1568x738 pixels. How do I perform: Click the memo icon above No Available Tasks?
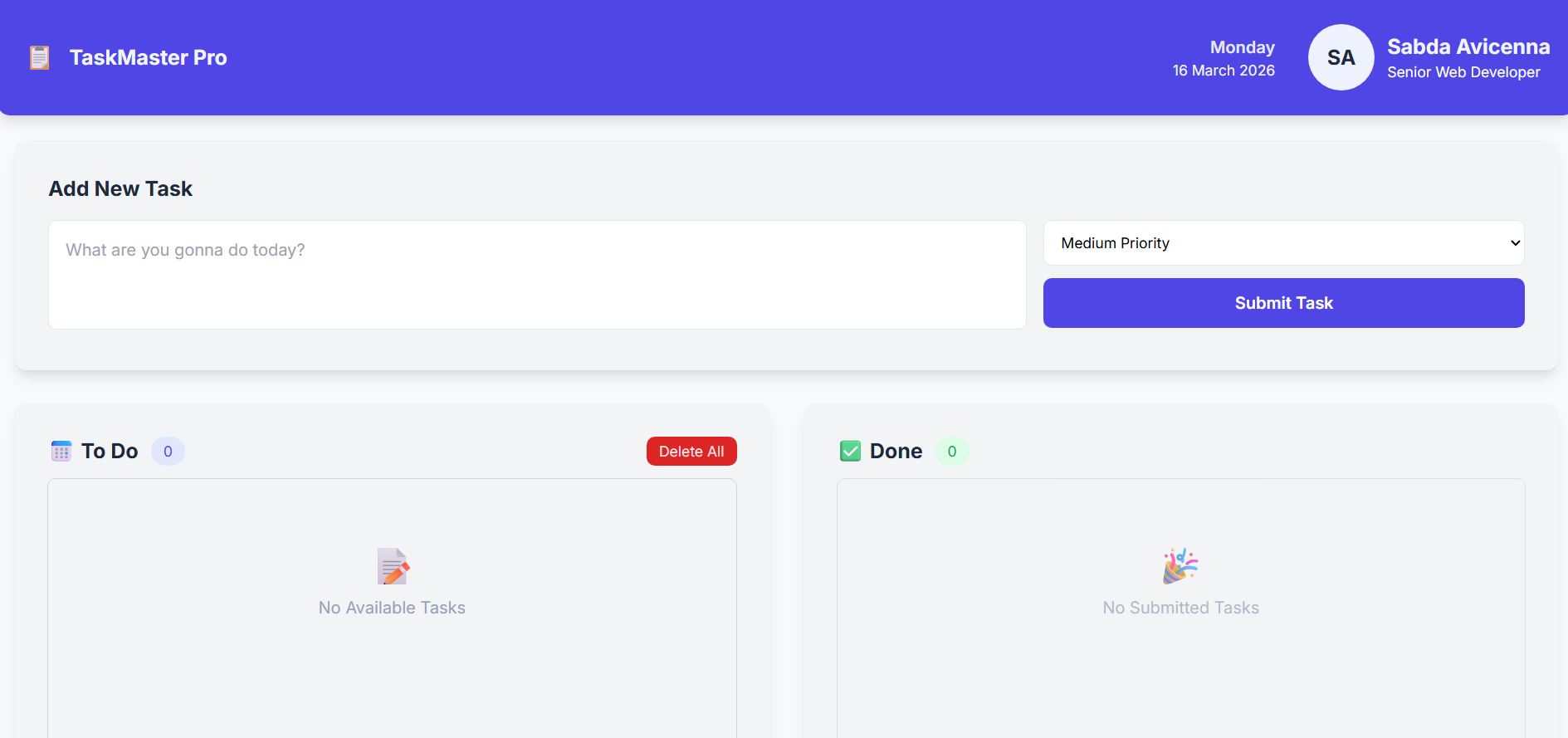point(393,566)
